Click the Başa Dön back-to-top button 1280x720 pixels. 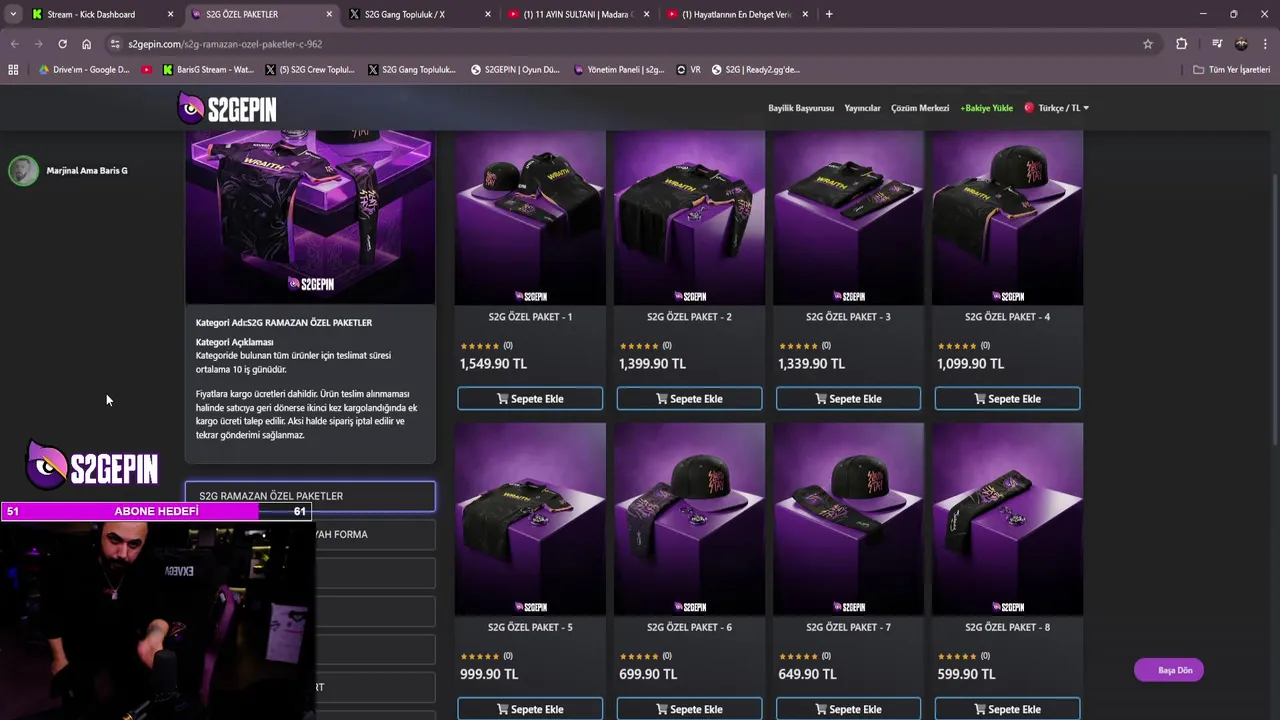pos(1169,670)
